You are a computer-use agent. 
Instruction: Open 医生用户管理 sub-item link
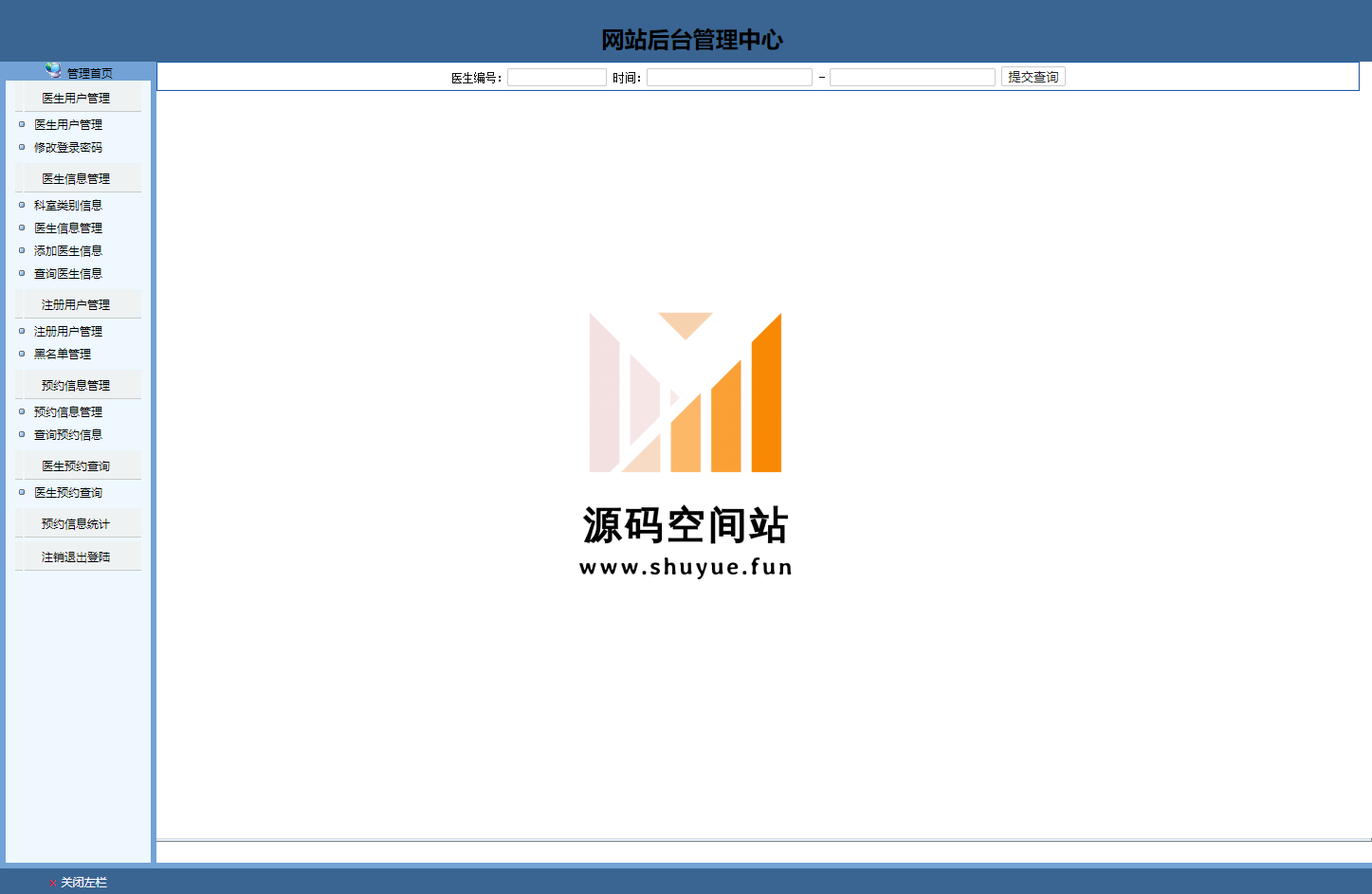[68, 124]
